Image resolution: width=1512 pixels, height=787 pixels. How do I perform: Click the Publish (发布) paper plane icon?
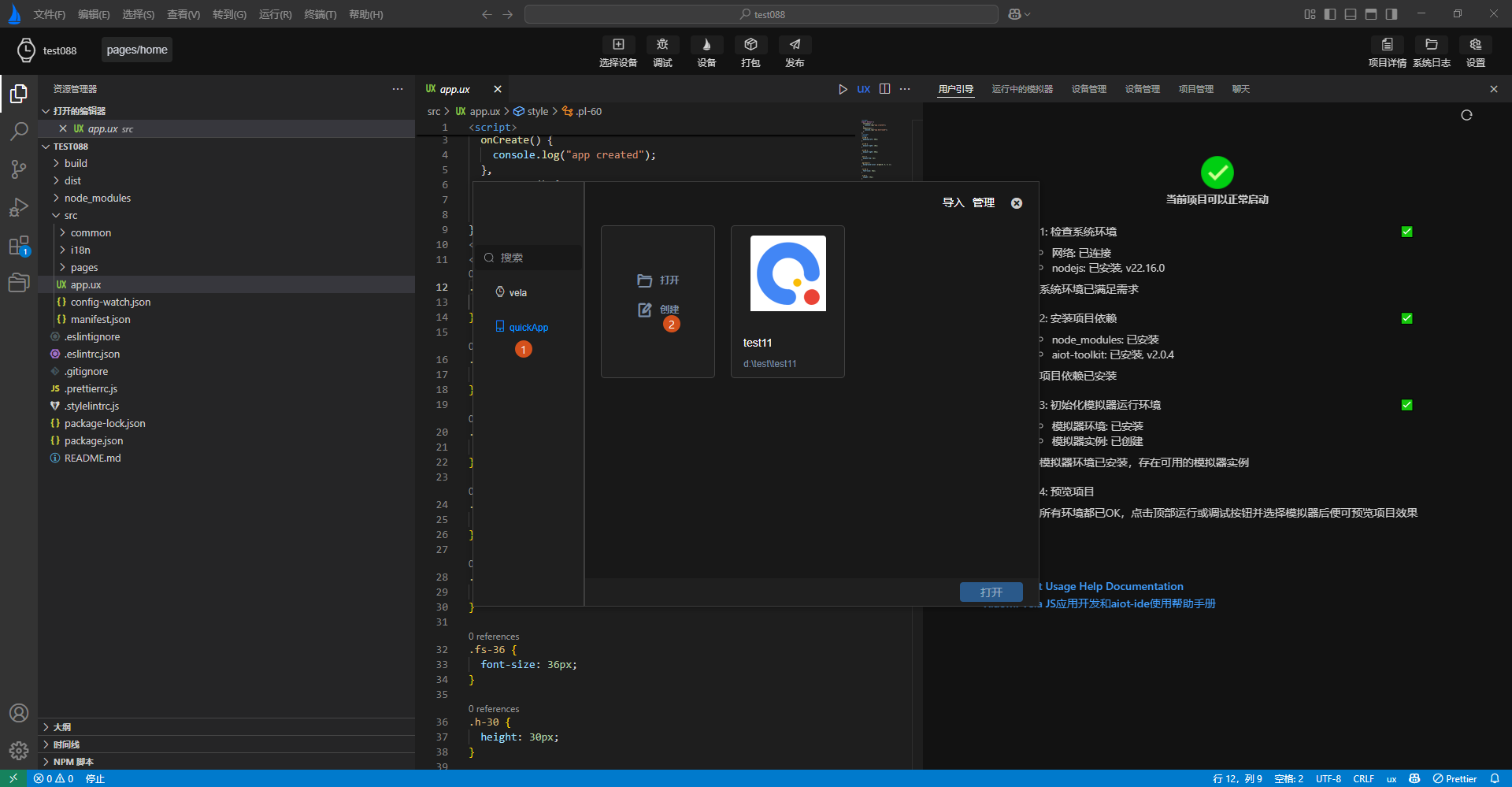pyautogui.click(x=795, y=45)
